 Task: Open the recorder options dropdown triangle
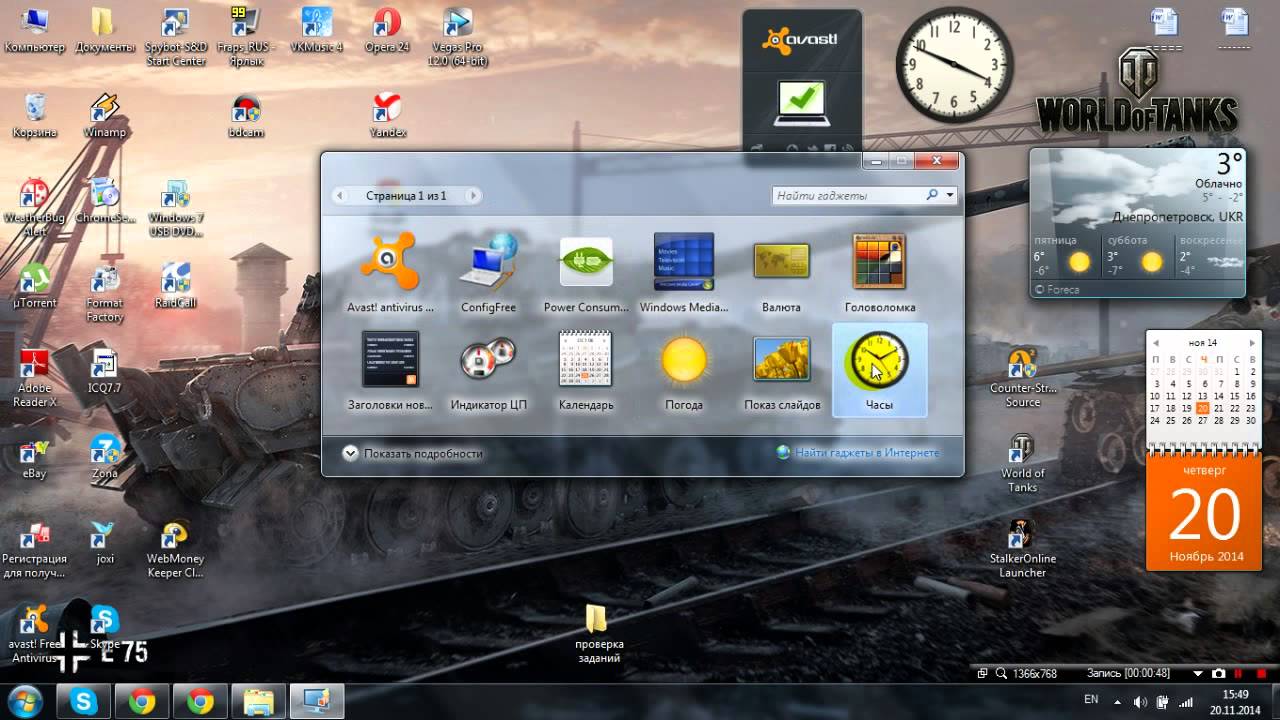(1198, 674)
